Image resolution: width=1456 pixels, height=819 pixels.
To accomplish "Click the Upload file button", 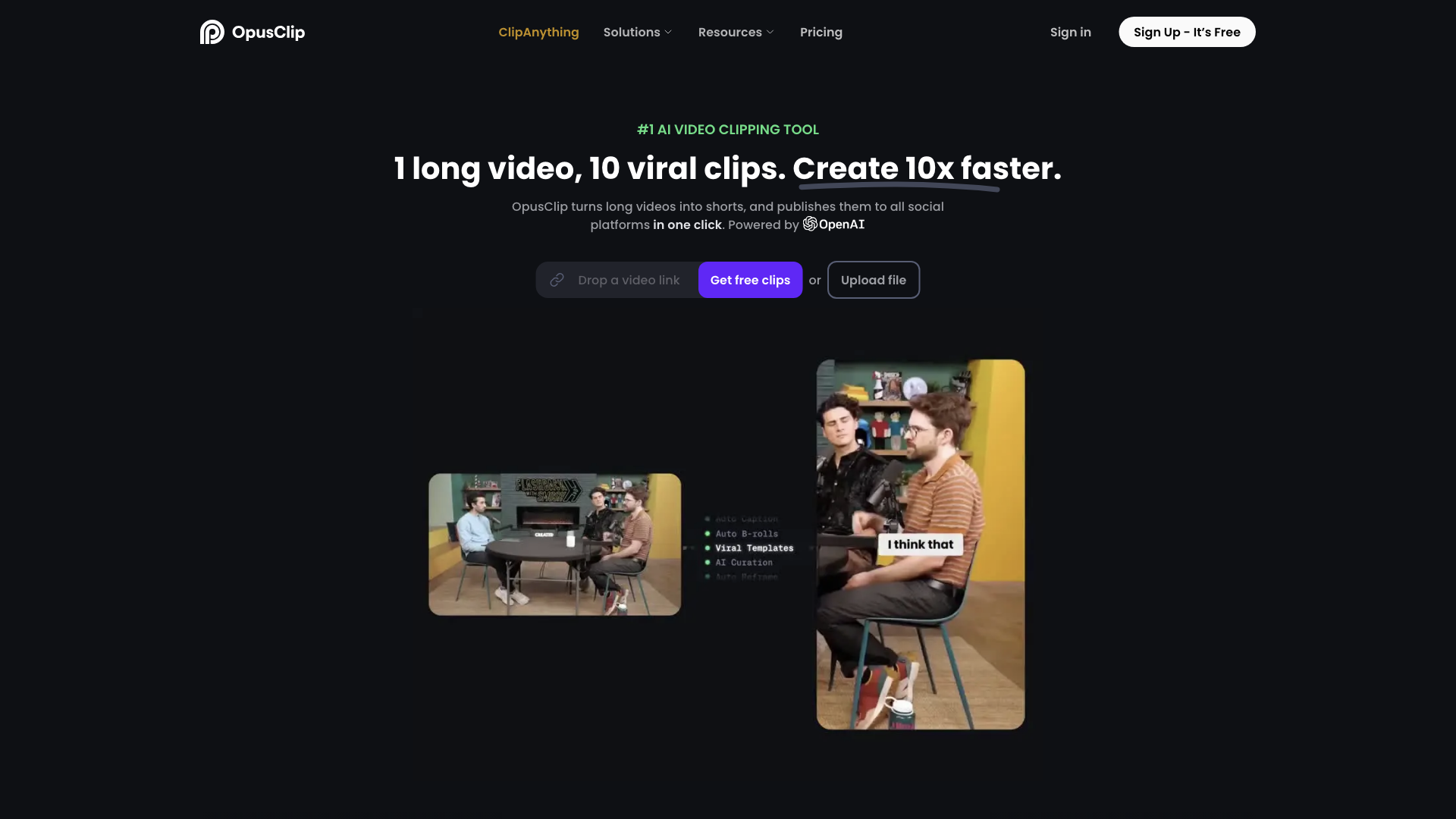I will [x=873, y=279].
